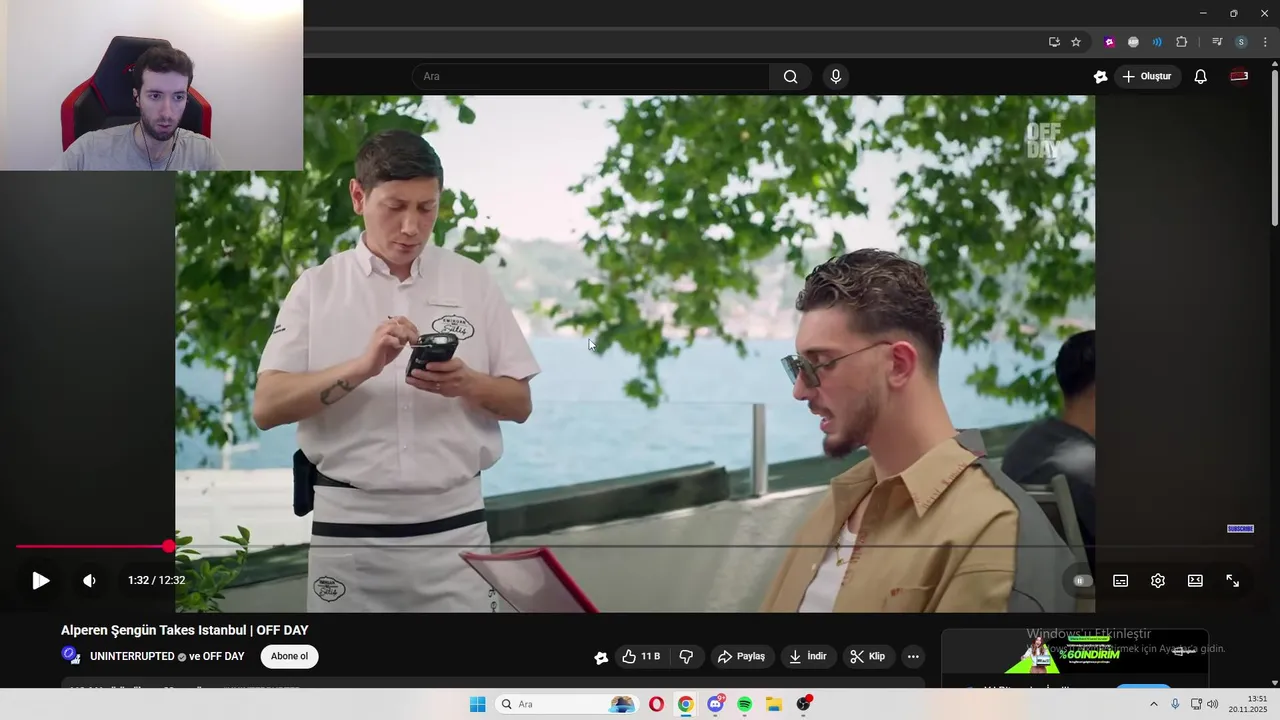Open Discord from the taskbar

tap(715, 704)
